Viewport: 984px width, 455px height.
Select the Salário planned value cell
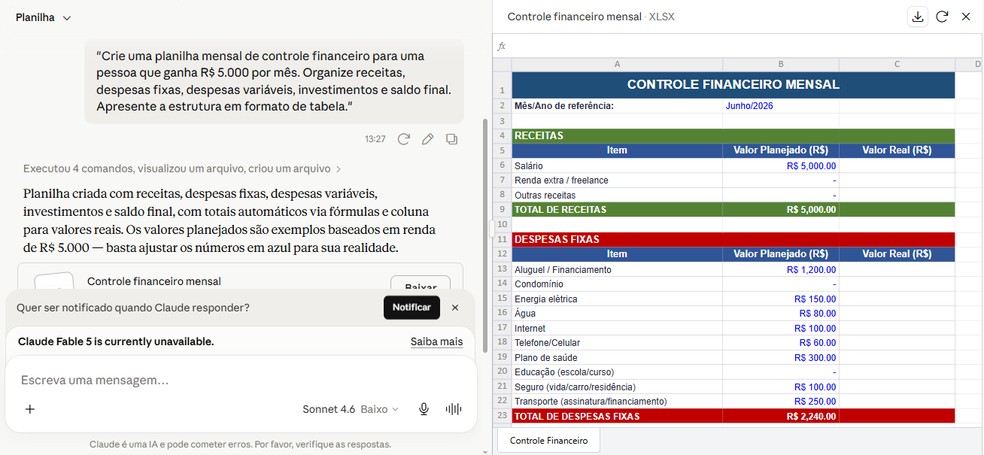pos(781,166)
